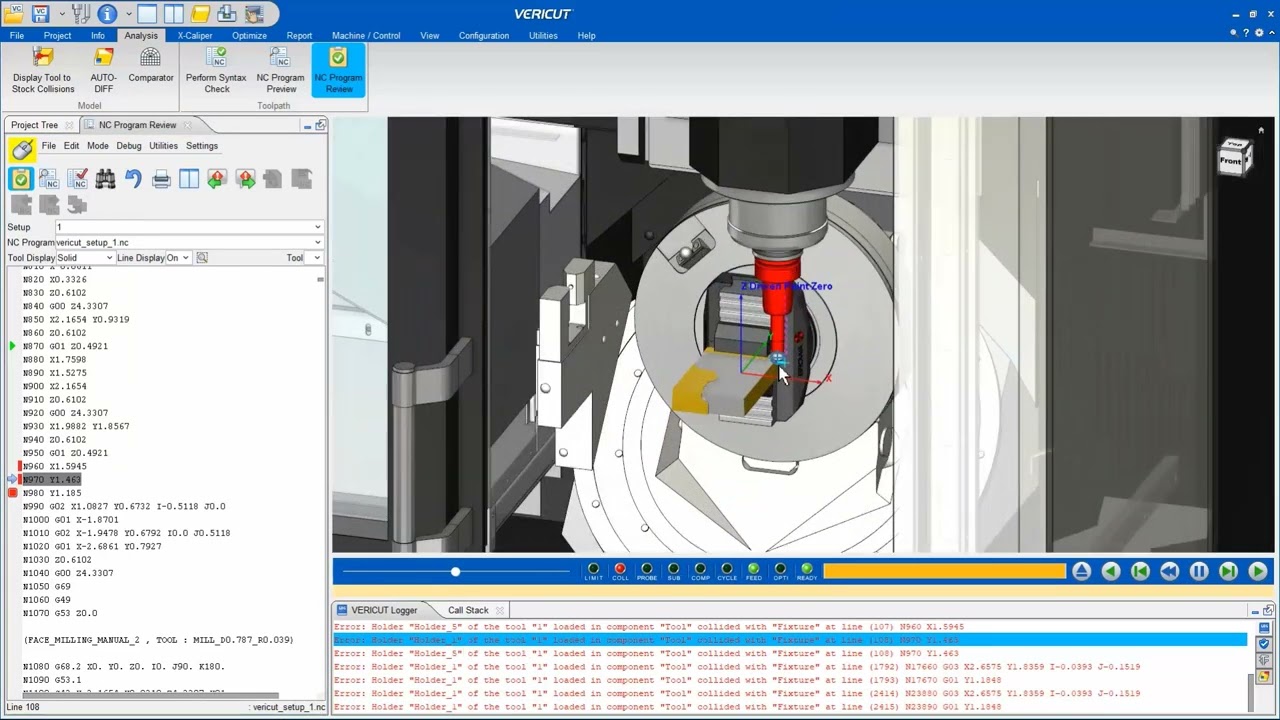Run Perform Syntax Check
1280x720 pixels.
216,71
